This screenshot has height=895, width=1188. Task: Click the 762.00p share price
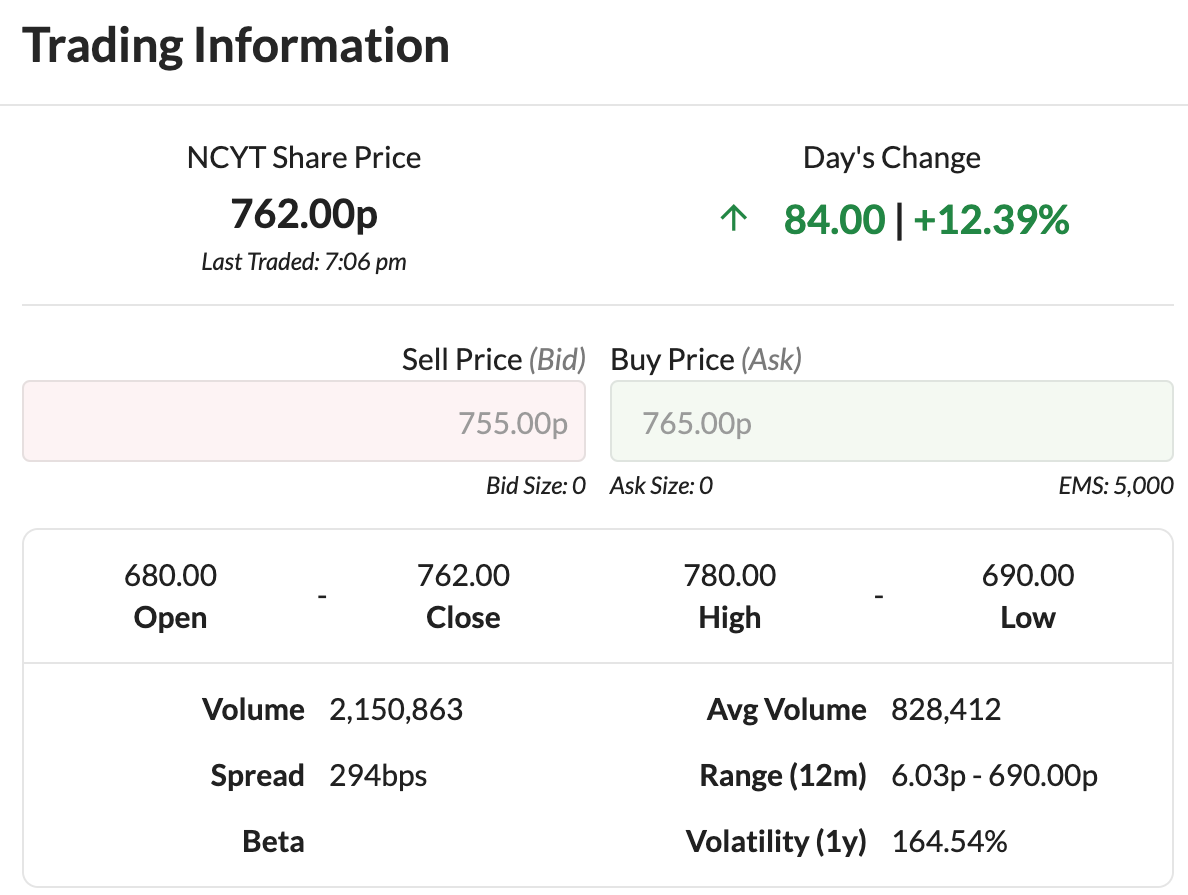point(304,214)
